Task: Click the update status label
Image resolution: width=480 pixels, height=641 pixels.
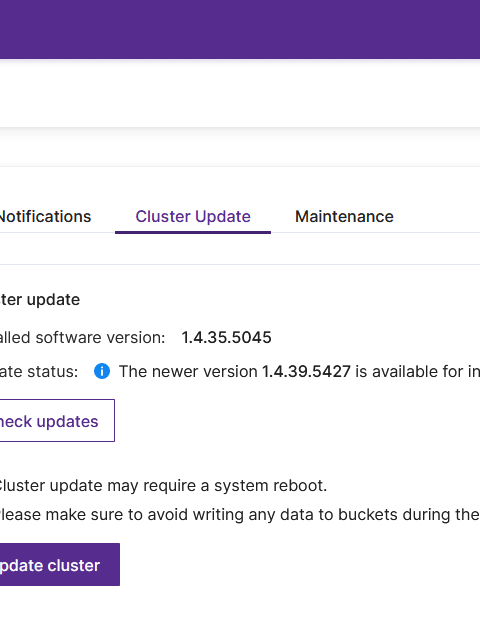Action: [x=39, y=372]
